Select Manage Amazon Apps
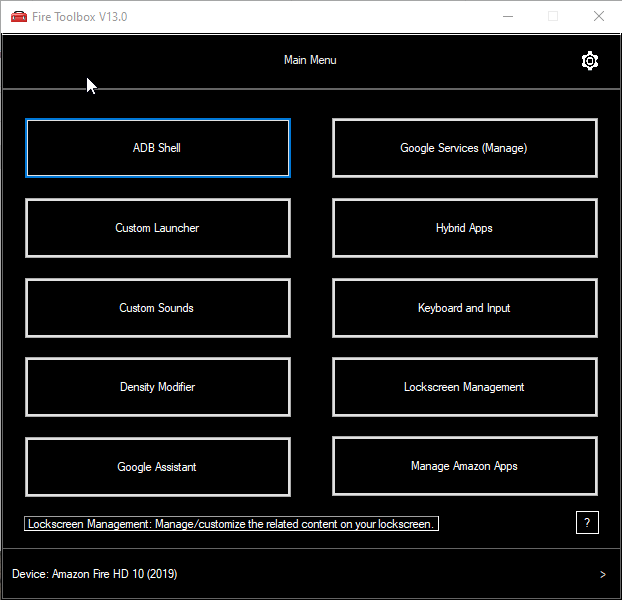This screenshot has width=622, height=600. [465, 466]
